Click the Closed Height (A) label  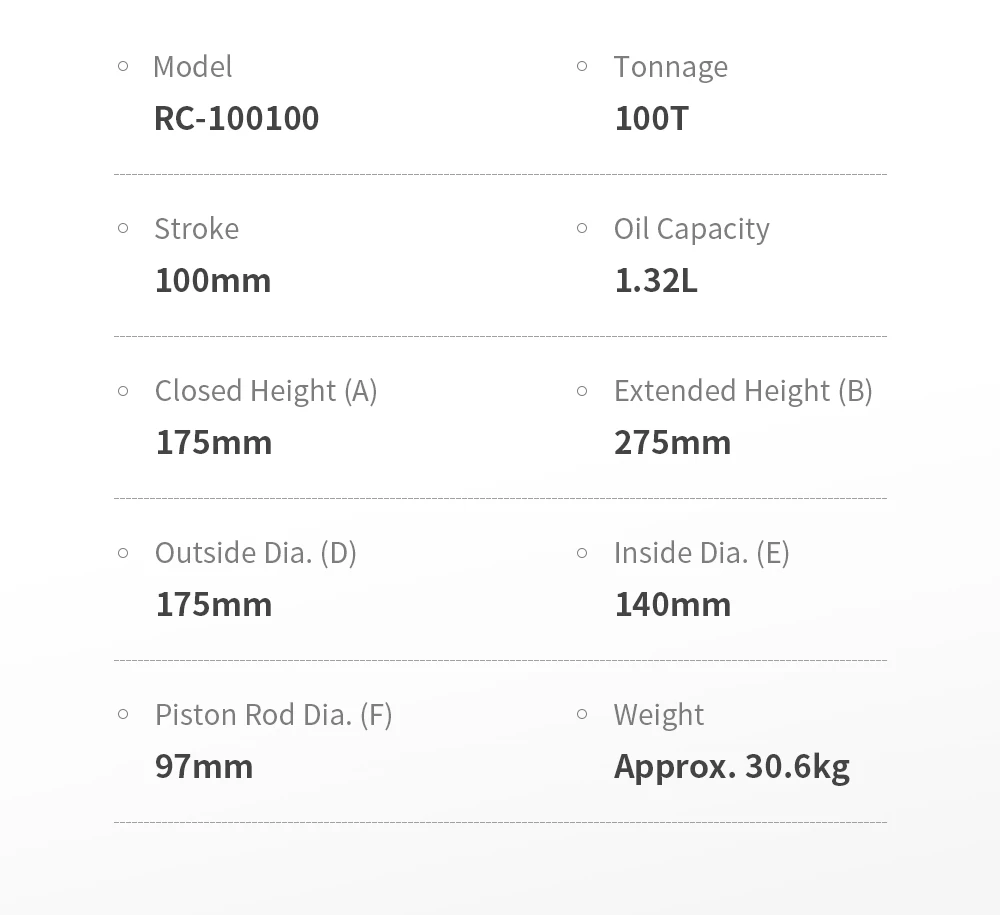click(x=265, y=390)
